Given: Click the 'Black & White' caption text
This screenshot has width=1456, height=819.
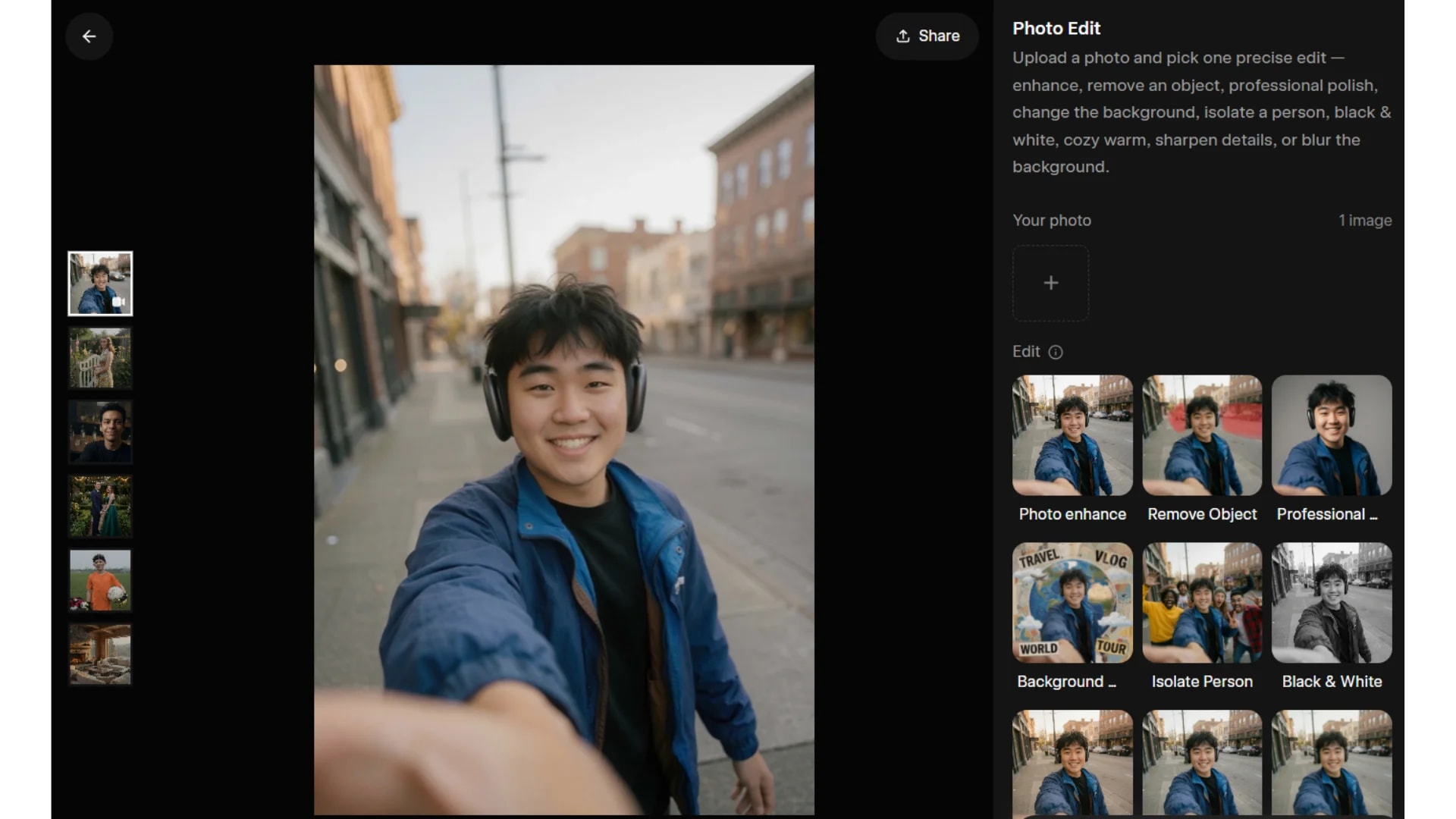Looking at the screenshot, I should click(x=1332, y=682).
